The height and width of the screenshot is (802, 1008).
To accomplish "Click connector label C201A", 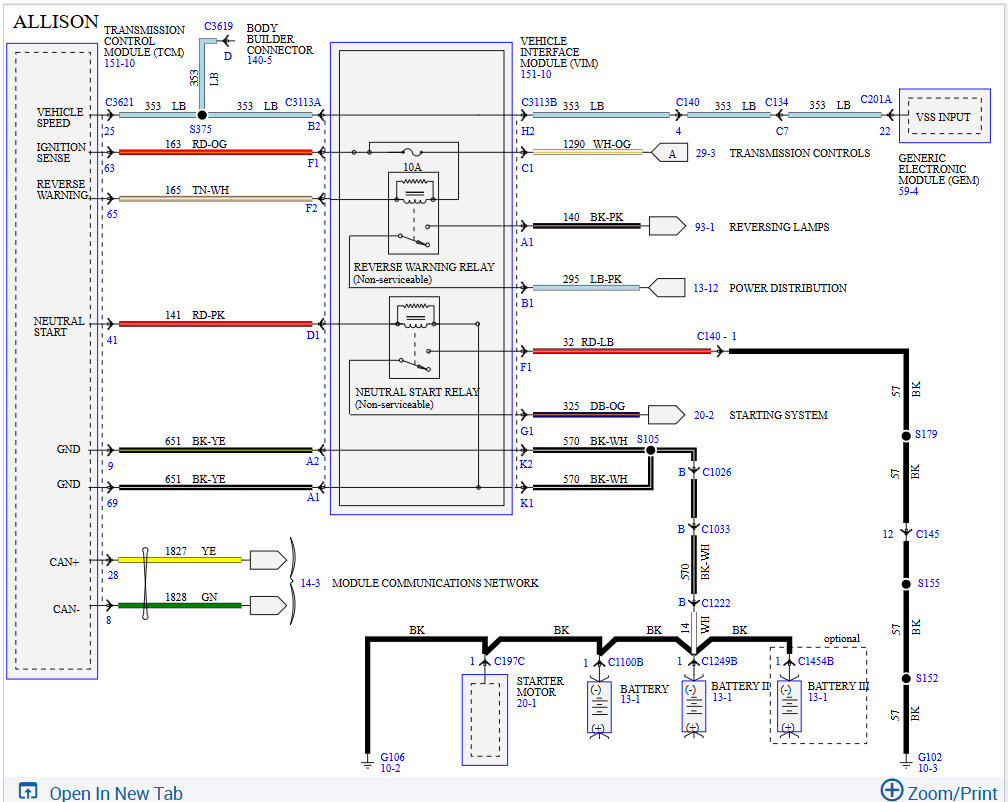I will [876, 99].
